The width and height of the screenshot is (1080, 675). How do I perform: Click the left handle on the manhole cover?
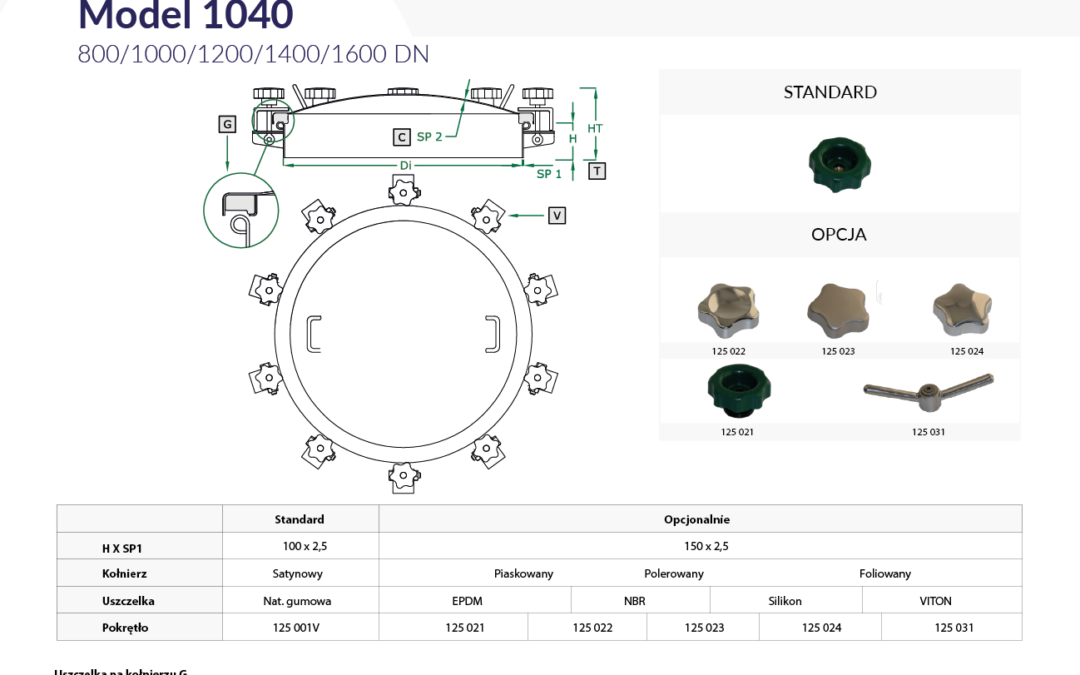[313, 334]
